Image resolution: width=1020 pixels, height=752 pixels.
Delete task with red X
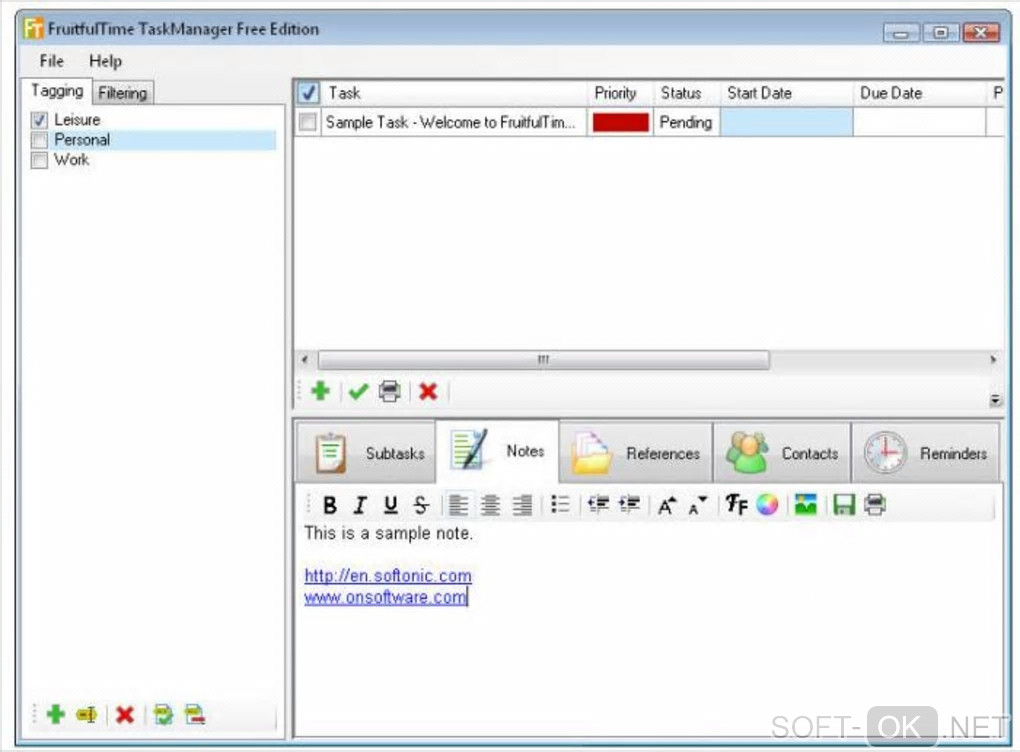pos(428,392)
